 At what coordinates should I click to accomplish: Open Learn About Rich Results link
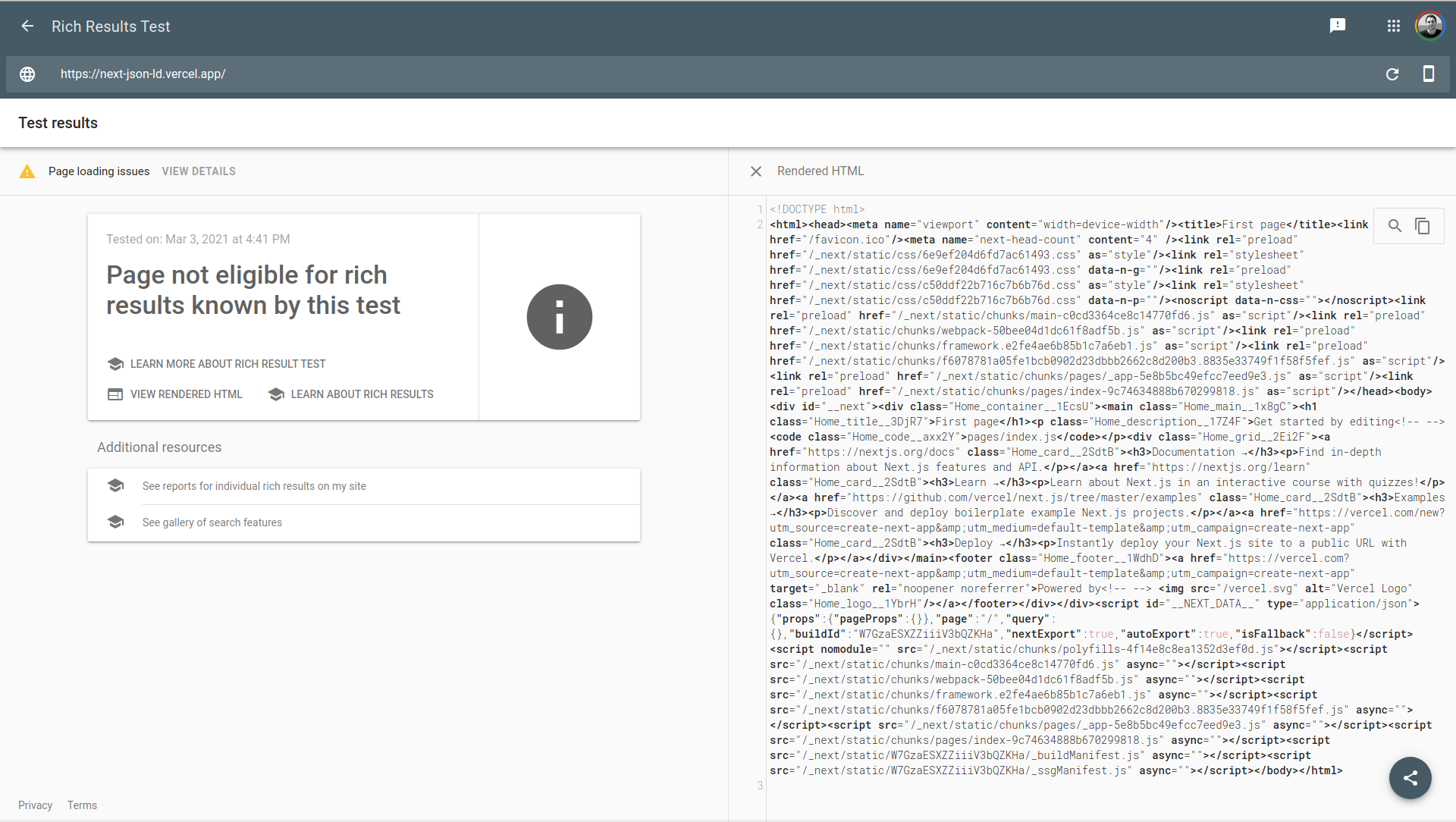click(x=362, y=394)
